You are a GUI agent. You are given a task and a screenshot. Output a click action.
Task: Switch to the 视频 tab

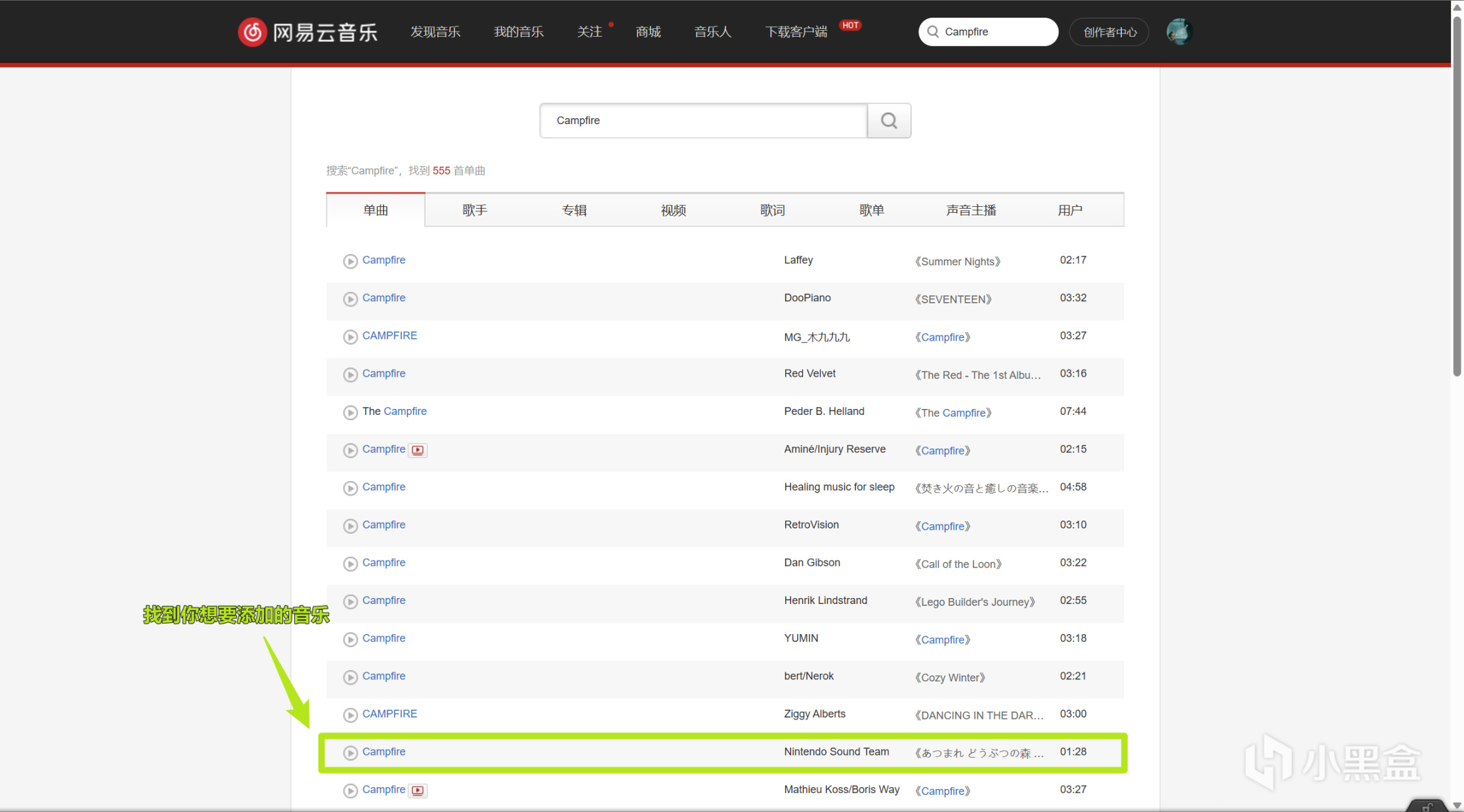pos(674,210)
